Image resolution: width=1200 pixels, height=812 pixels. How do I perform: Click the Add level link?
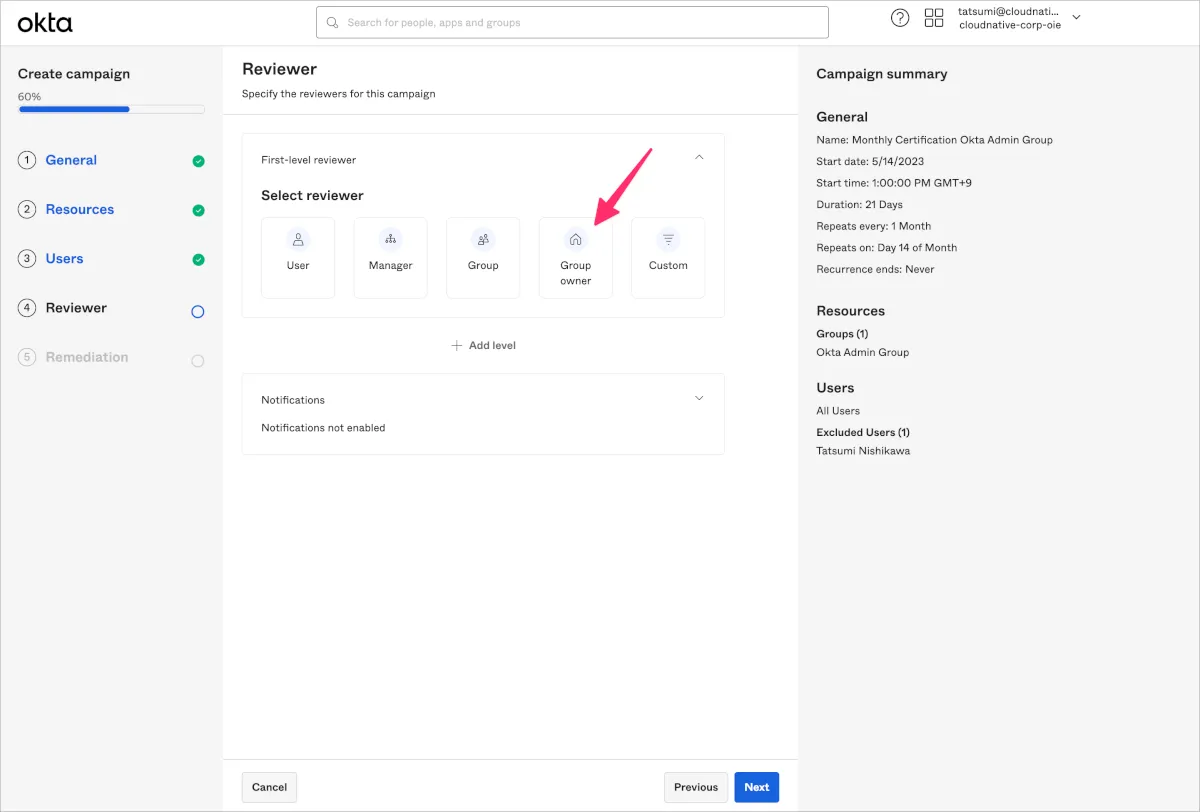click(x=484, y=345)
